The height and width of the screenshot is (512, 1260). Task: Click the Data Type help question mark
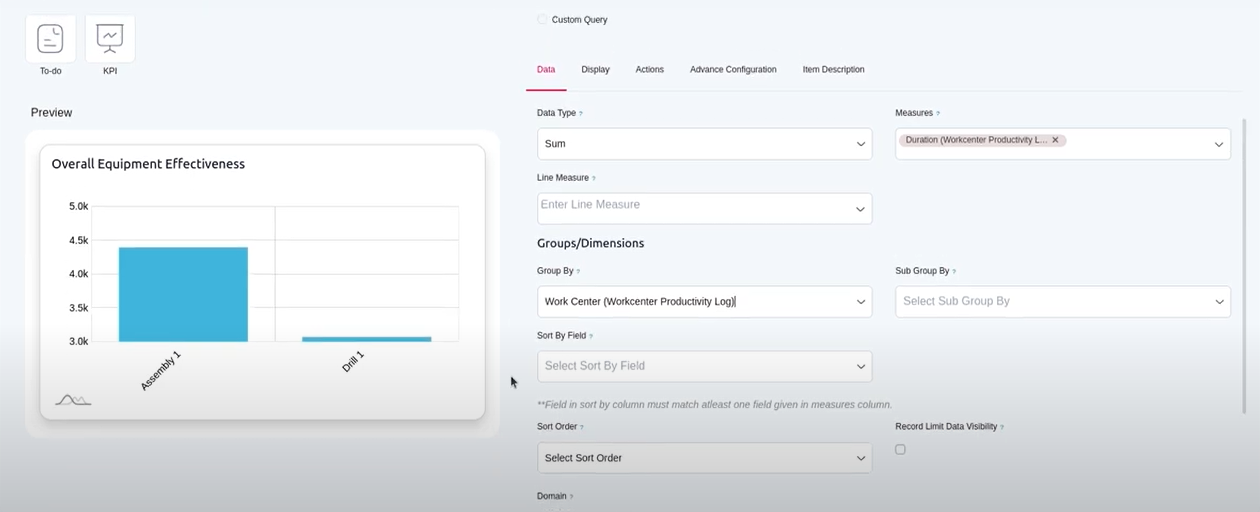(x=581, y=114)
